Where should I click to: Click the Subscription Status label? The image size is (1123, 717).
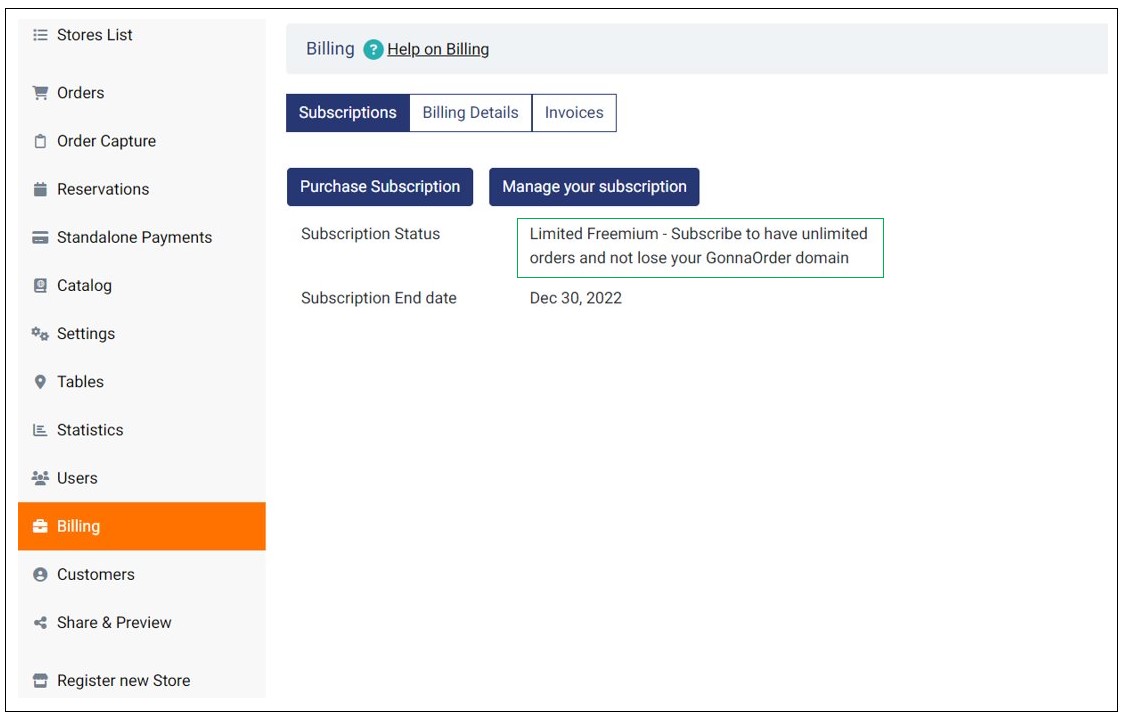click(x=370, y=234)
